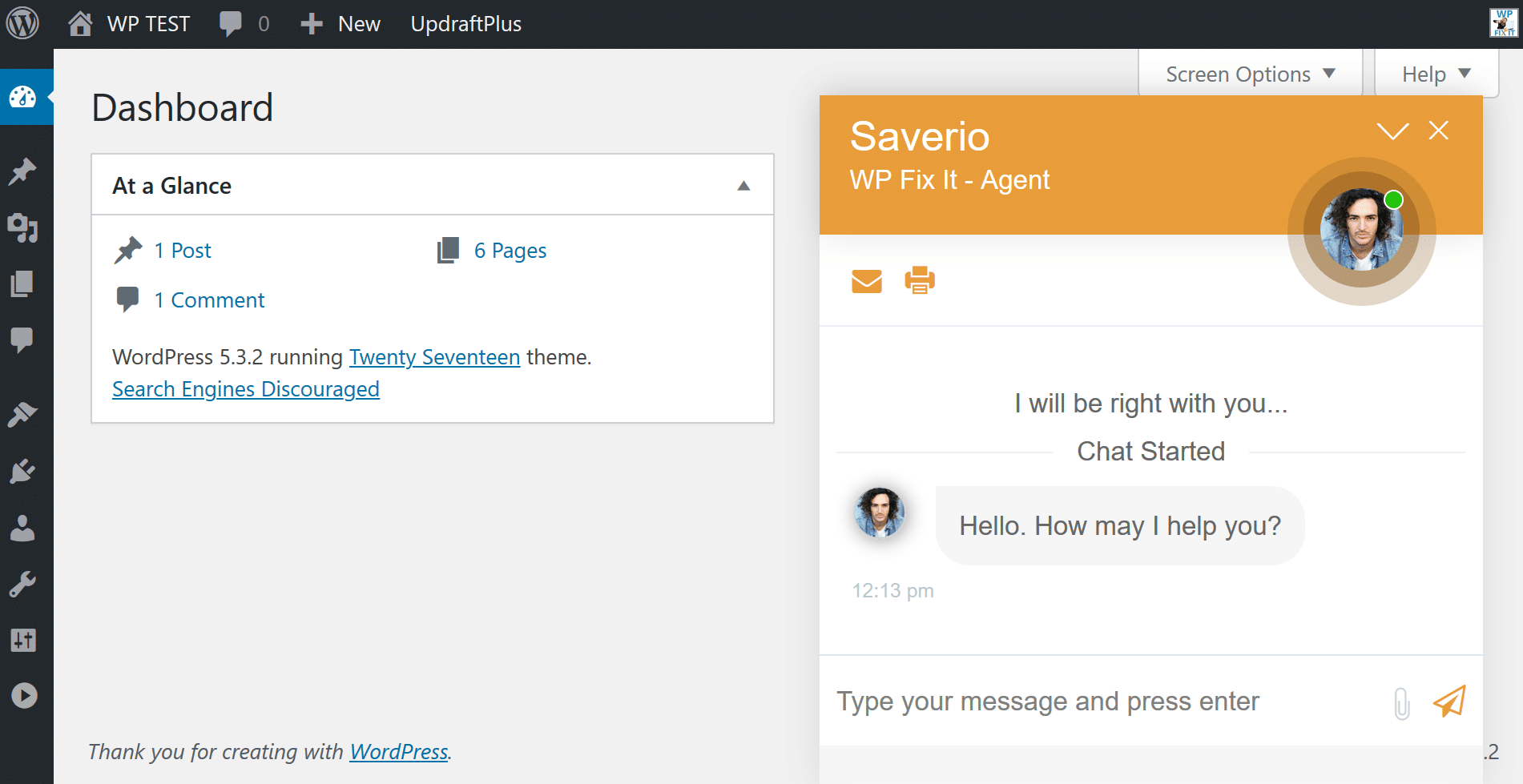The width and height of the screenshot is (1523, 784).
Task: Open the Twenty Seventeen theme link
Action: pyautogui.click(x=435, y=357)
